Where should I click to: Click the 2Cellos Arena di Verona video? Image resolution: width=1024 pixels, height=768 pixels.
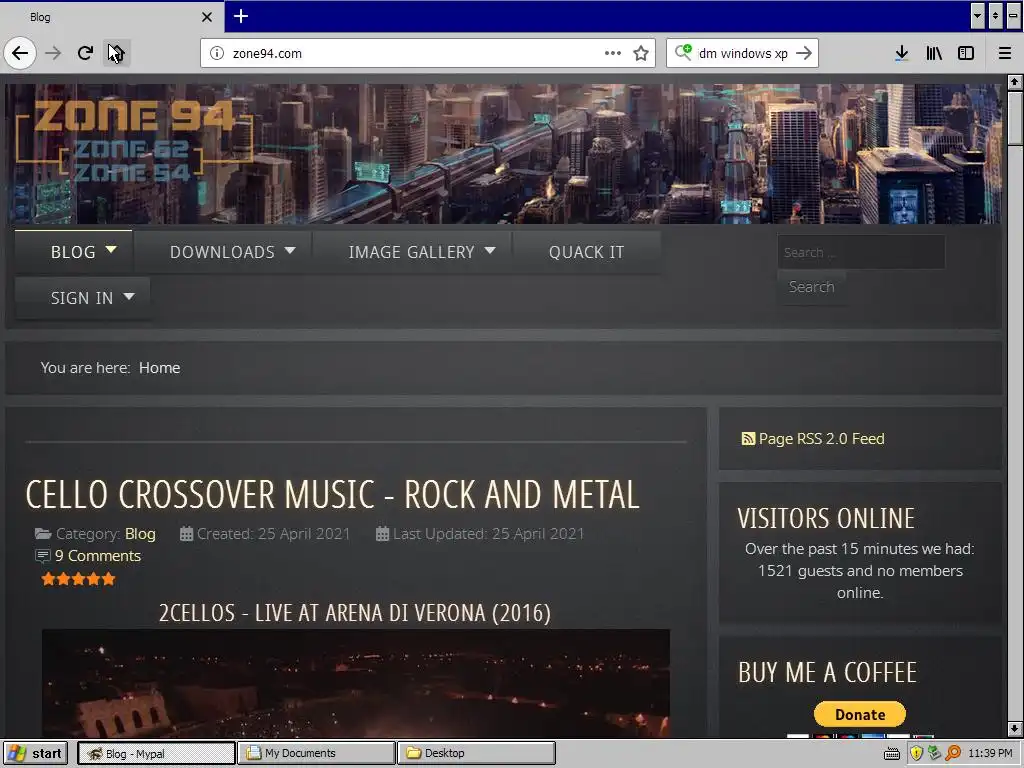355,683
